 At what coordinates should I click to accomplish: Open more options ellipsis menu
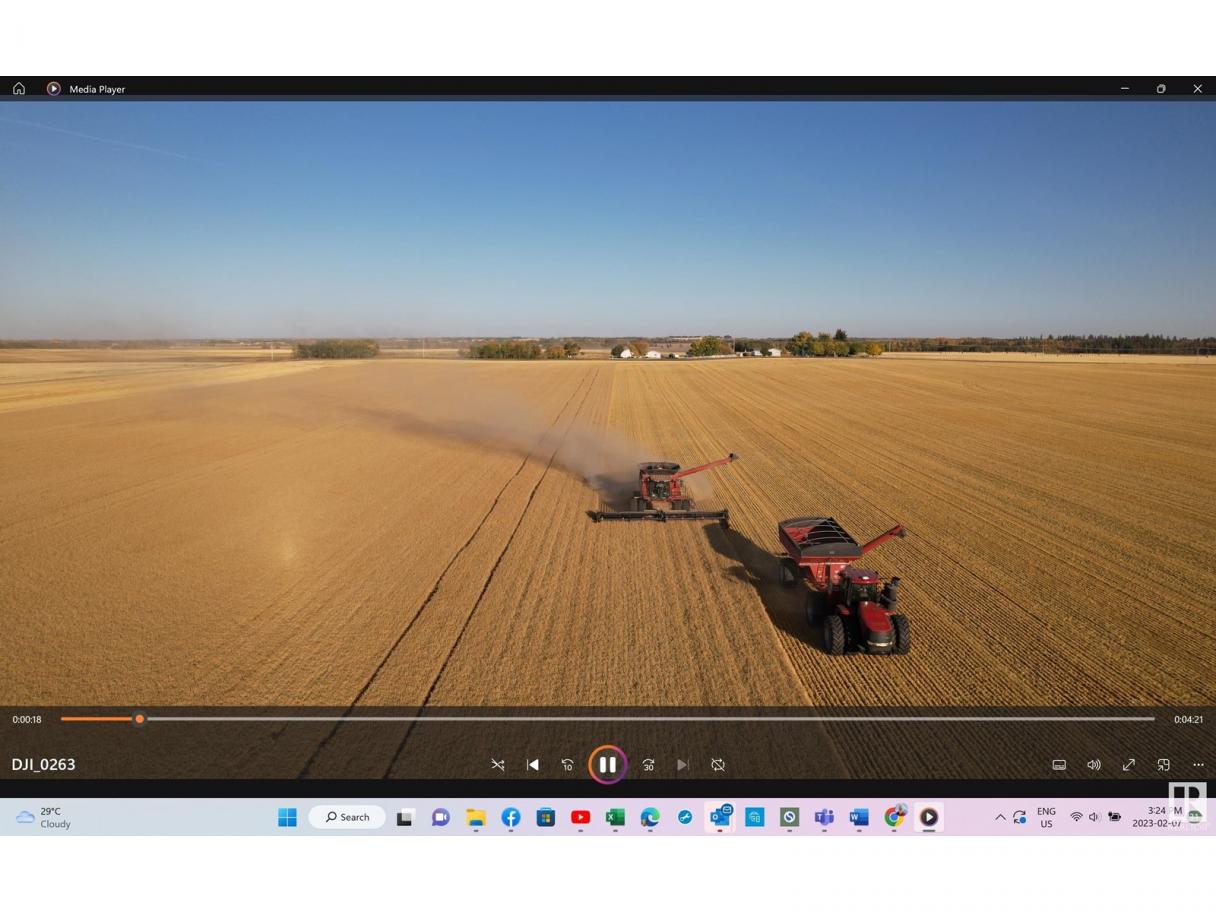click(1198, 765)
